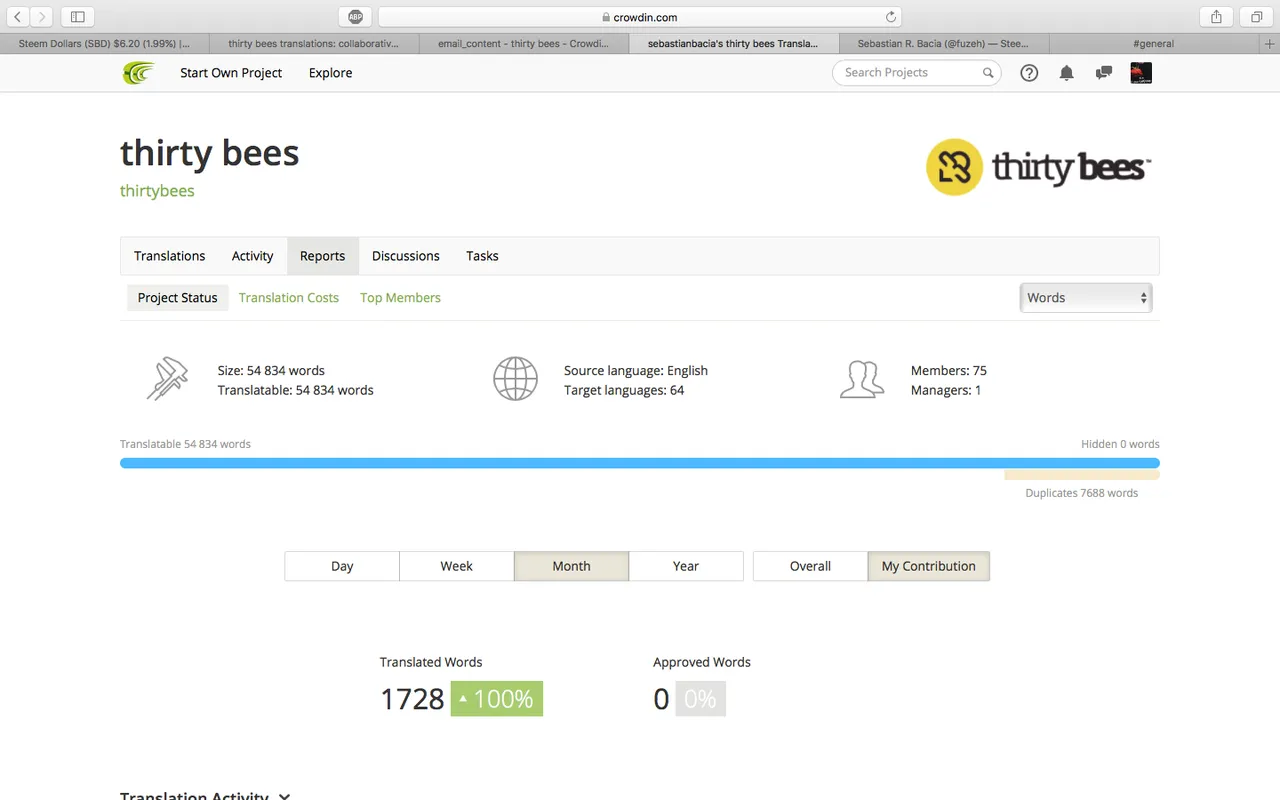Click the project size pen-and-ruler icon
The image size is (1280, 800).
click(x=167, y=380)
